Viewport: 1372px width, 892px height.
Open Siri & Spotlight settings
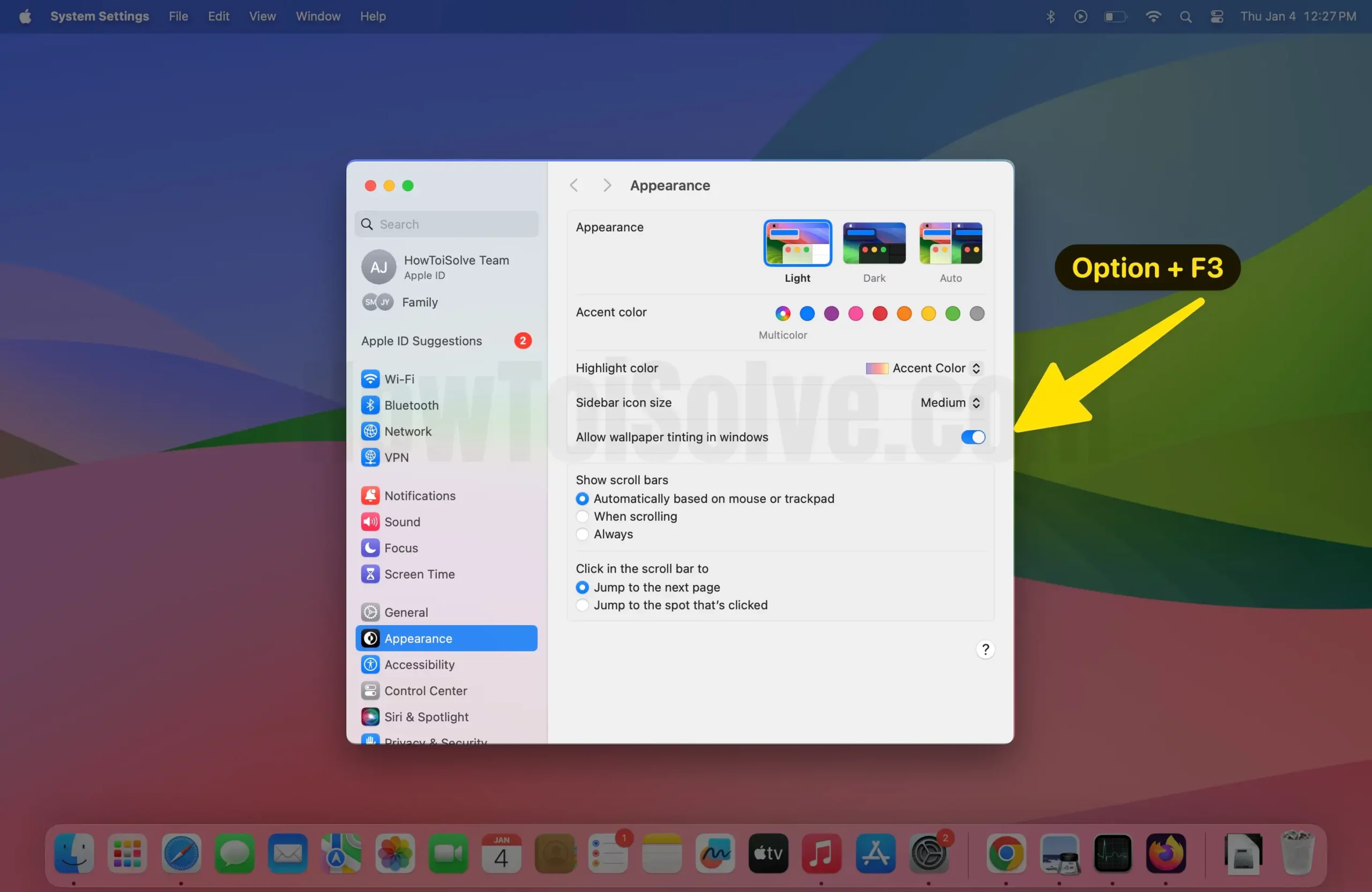(x=427, y=717)
